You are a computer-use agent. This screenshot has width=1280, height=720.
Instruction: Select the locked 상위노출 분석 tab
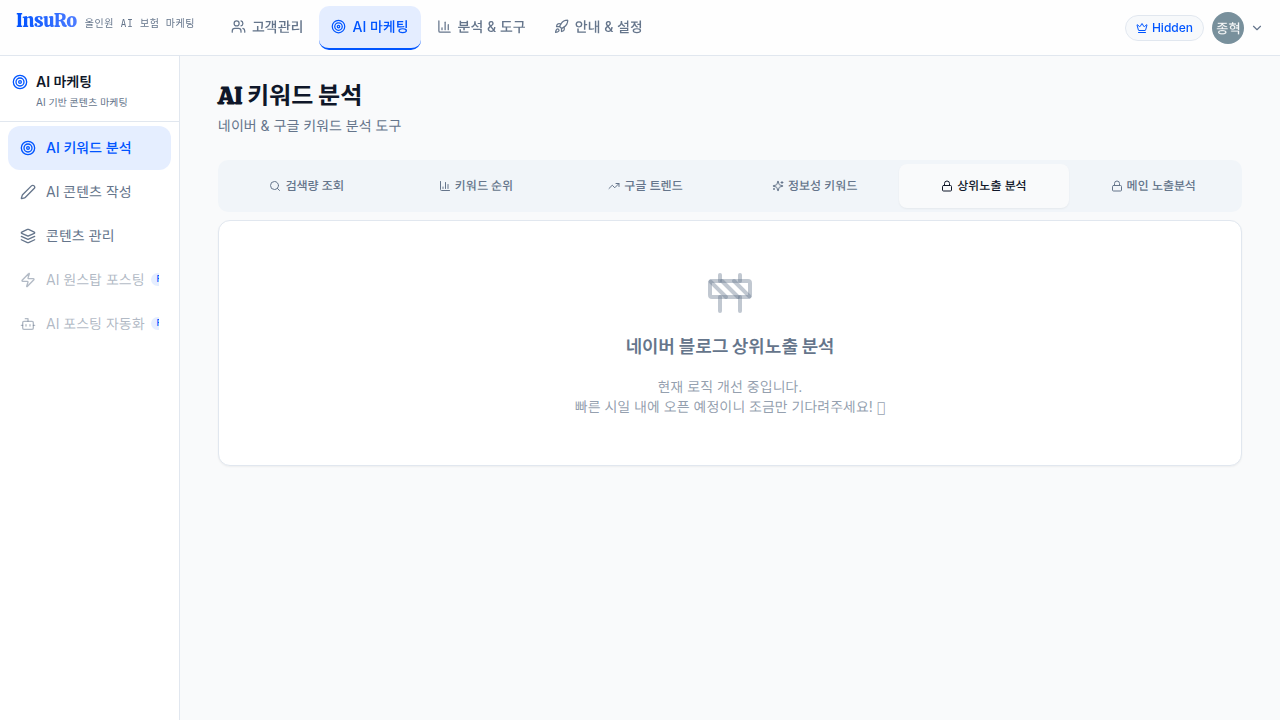coord(984,186)
